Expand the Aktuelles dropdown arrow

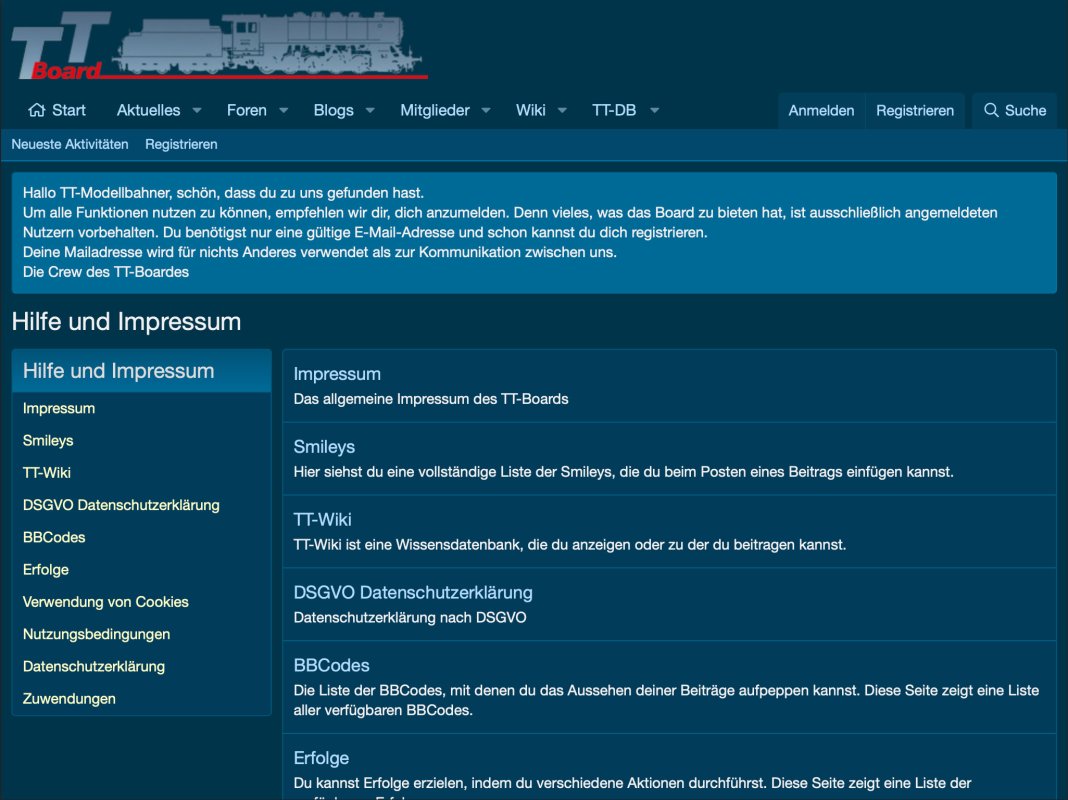tap(197, 110)
